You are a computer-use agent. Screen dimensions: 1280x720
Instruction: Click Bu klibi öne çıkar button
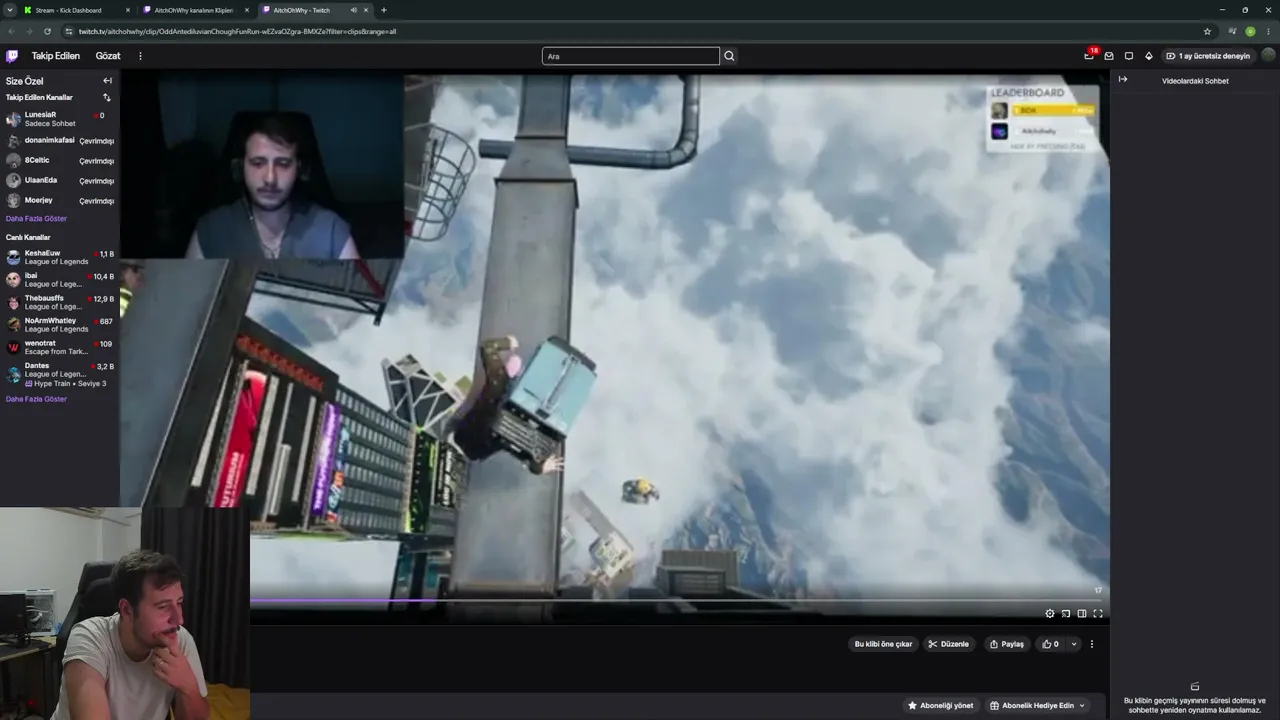tap(883, 644)
